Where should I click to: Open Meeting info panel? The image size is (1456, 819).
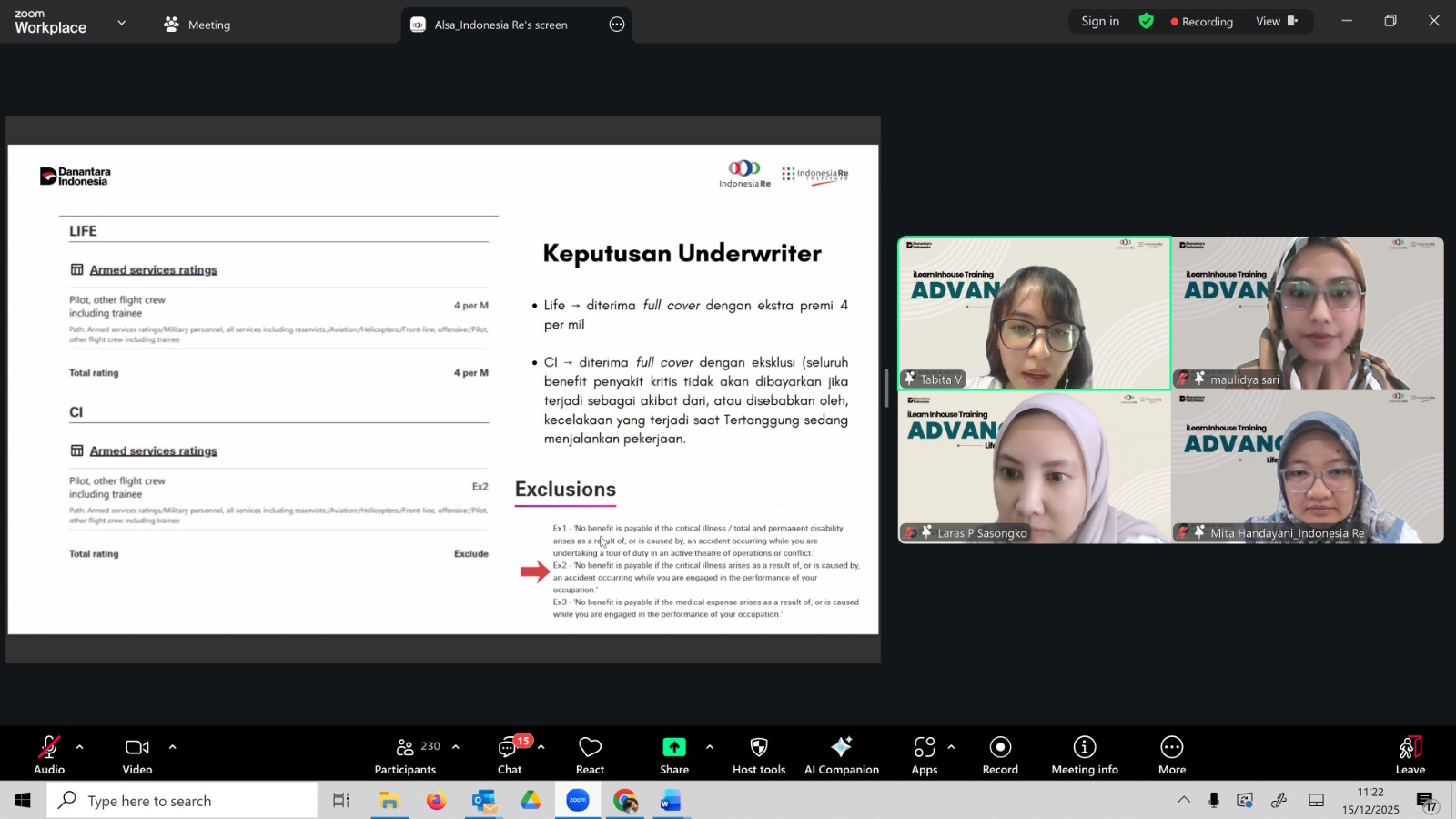coord(1084,754)
